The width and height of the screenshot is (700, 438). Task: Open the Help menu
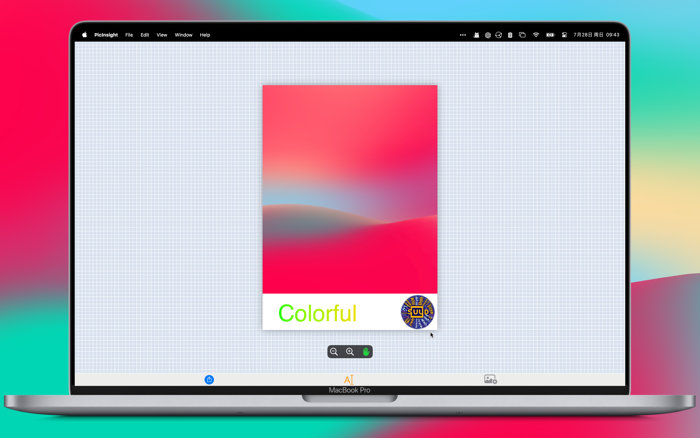[205, 35]
